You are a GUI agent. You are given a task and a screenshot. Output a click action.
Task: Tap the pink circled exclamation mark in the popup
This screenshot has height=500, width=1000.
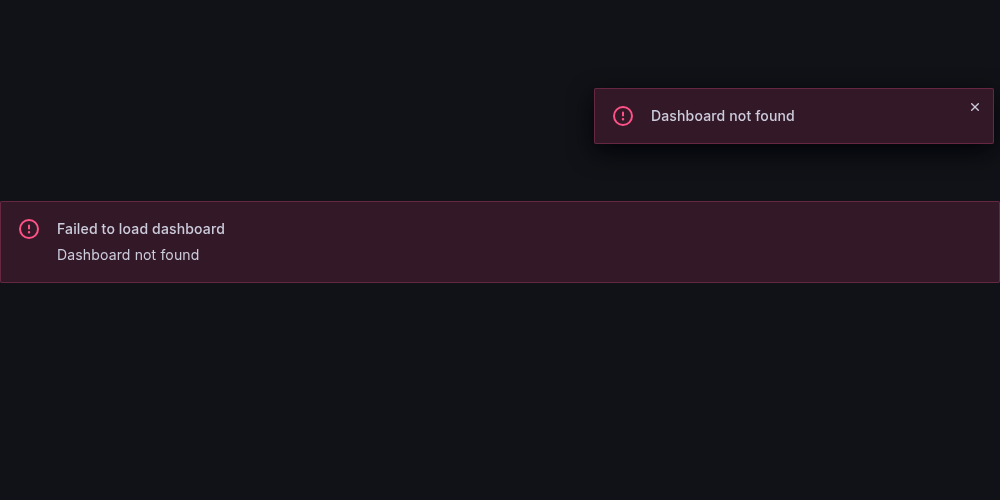pos(622,116)
